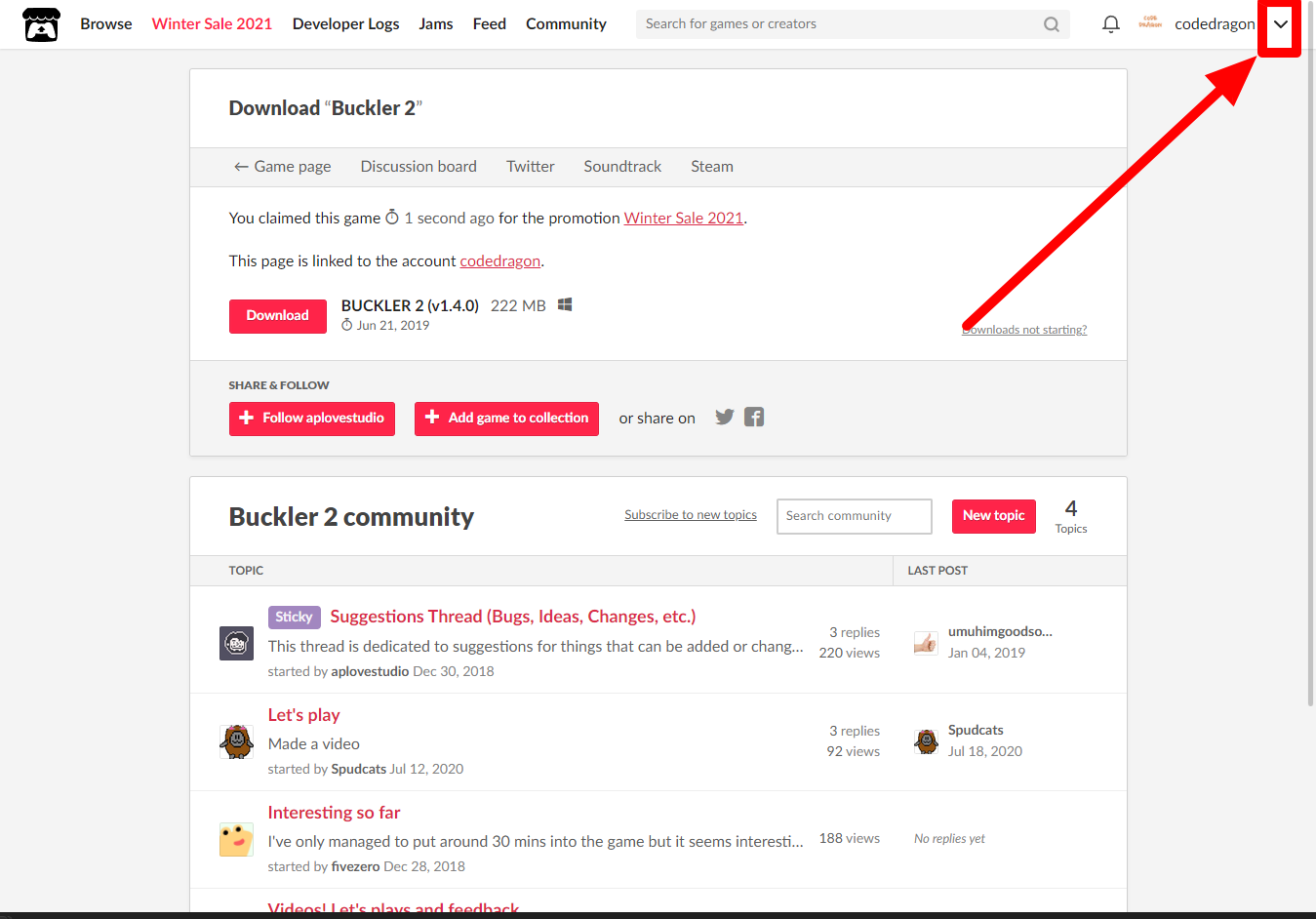Open the notifications bell
Image resolution: width=1316 pixels, height=919 pixels.
tap(1110, 24)
